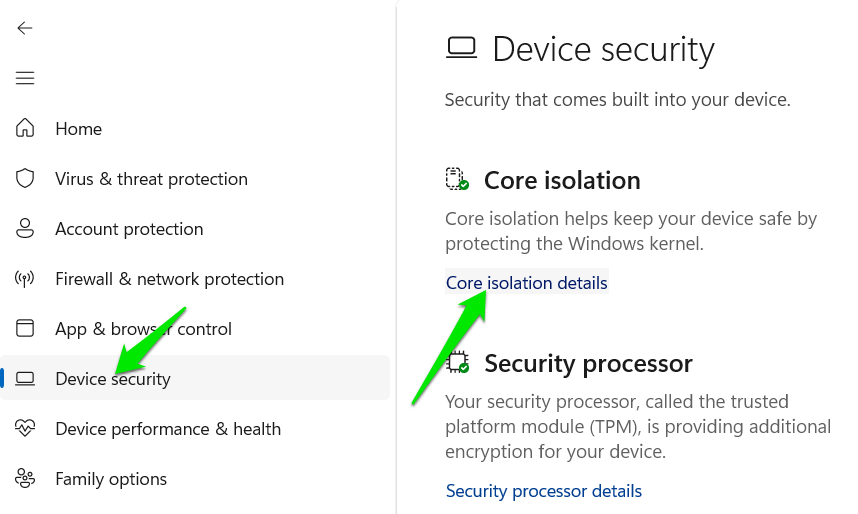
Task: Click the Firewall & network antenna icon
Action: click(25, 279)
